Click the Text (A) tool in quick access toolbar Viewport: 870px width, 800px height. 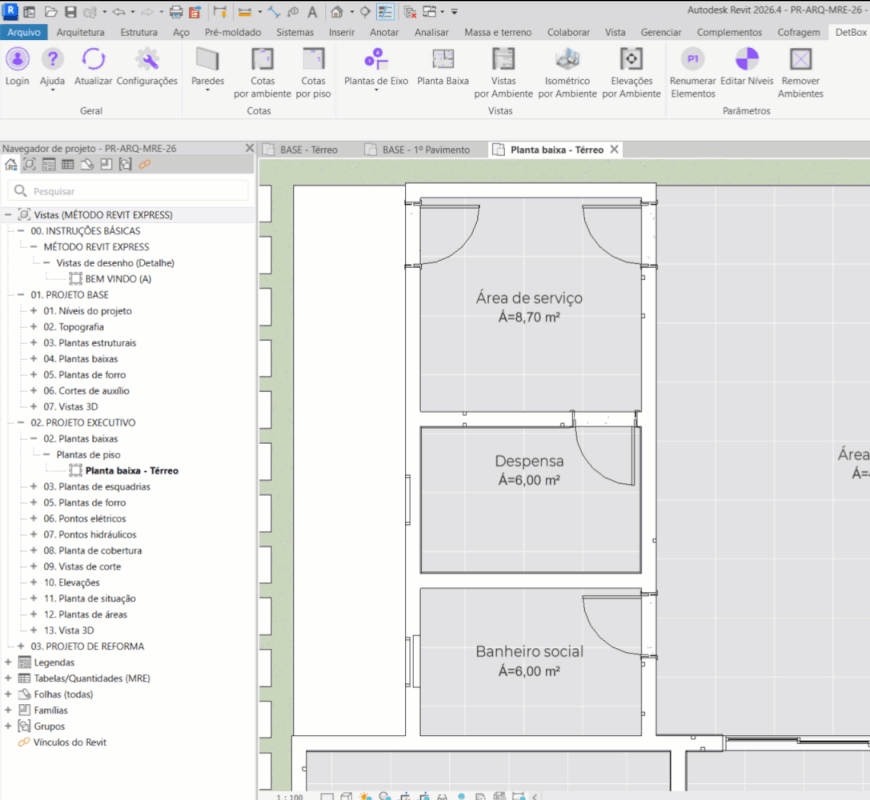(x=312, y=12)
